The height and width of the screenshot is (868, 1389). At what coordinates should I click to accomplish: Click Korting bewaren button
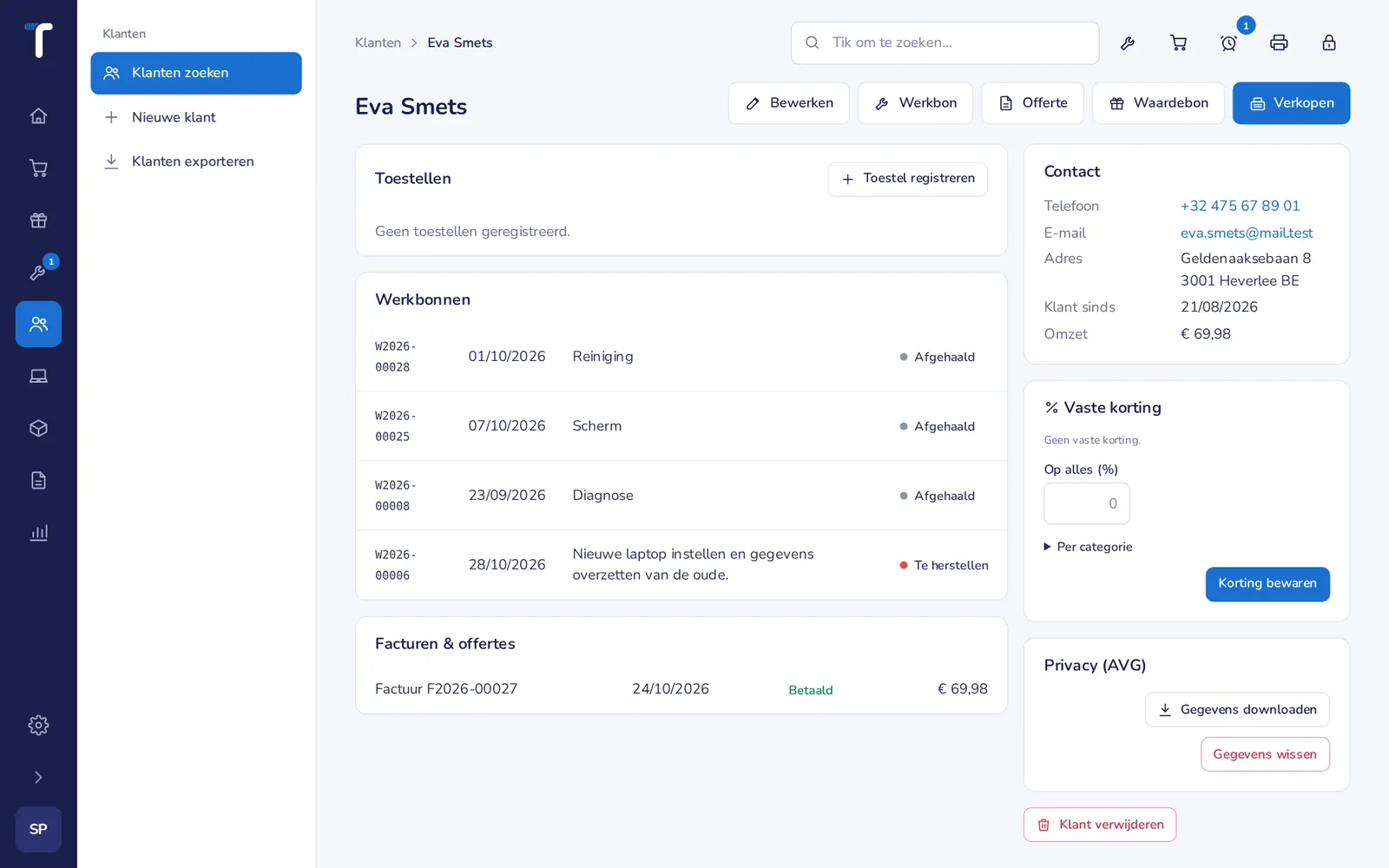(x=1267, y=584)
